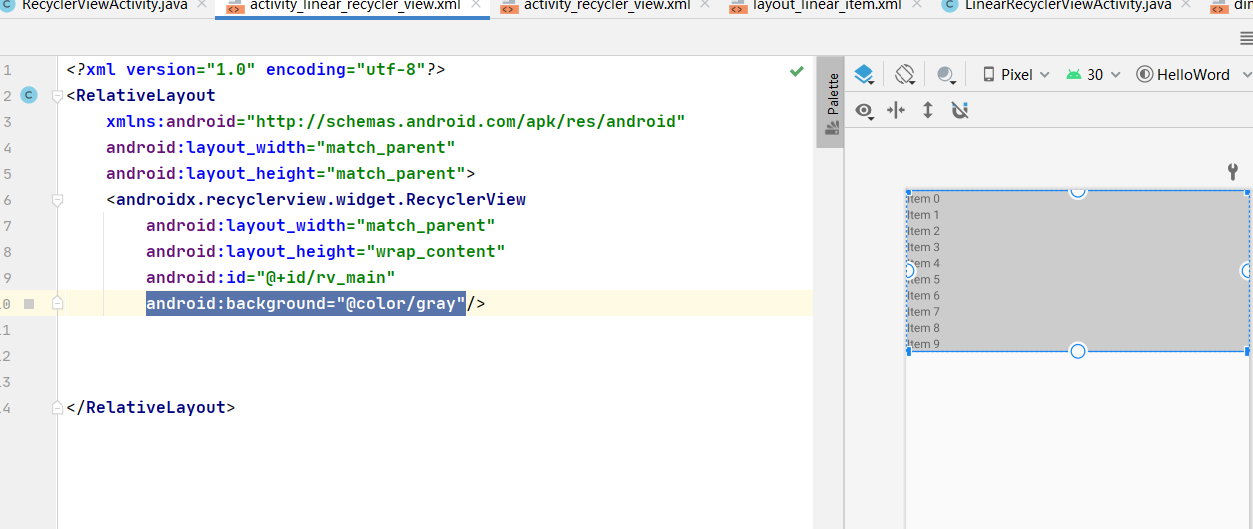Open the hamburger view mode menu
This screenshot has width=1253, height=529.
[x=1245, y=38]
